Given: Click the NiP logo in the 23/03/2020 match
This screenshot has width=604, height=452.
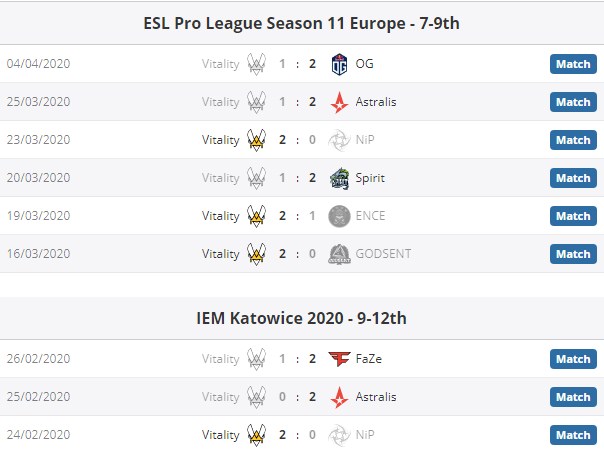Looking at the screenshot, I should (340, 140).
